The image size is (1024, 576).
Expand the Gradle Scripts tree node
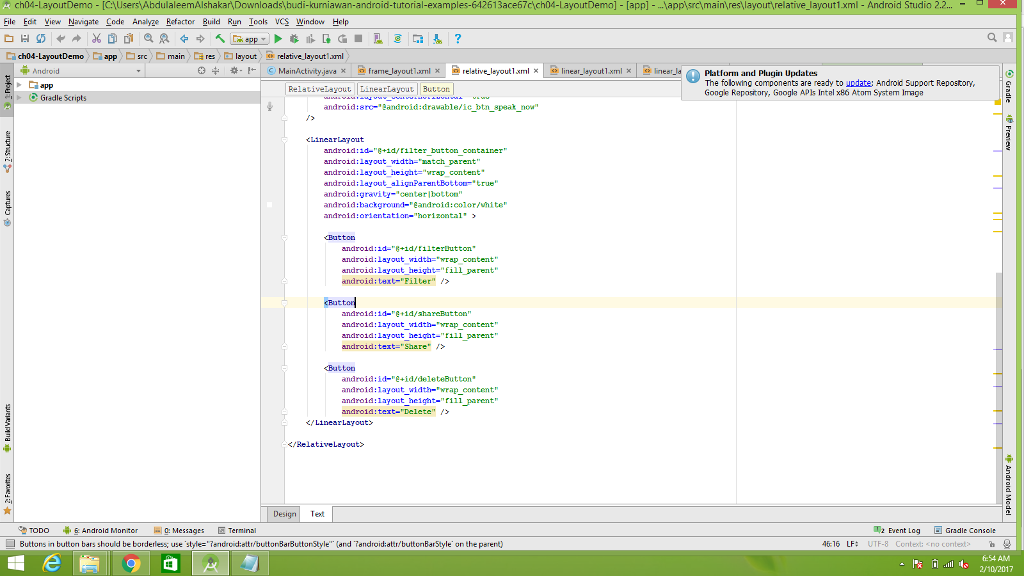[20, 97]
